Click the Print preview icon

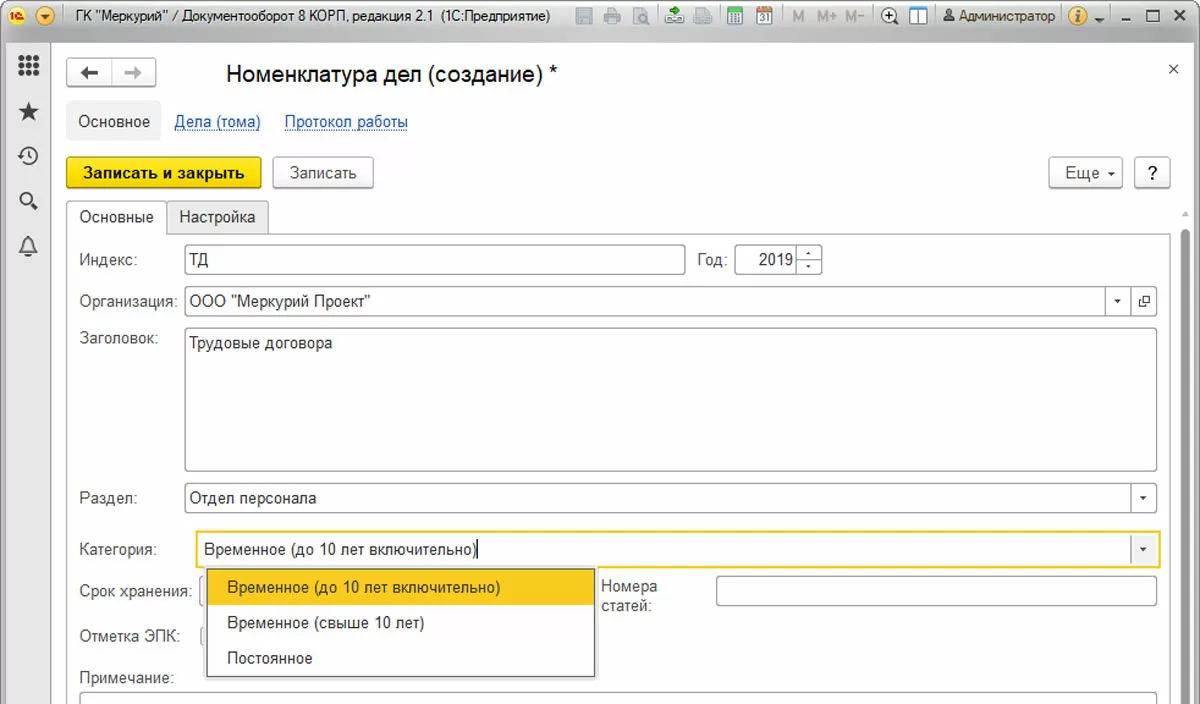coord(640,16)
